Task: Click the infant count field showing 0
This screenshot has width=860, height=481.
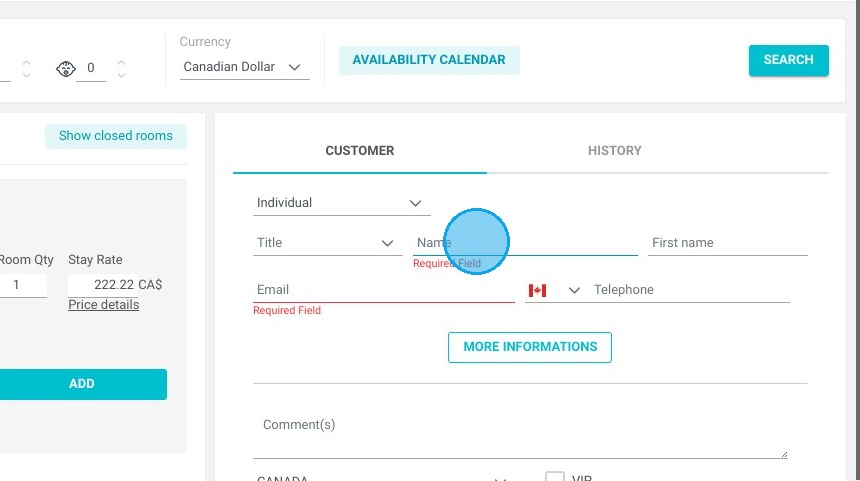Action: point(91,69)
